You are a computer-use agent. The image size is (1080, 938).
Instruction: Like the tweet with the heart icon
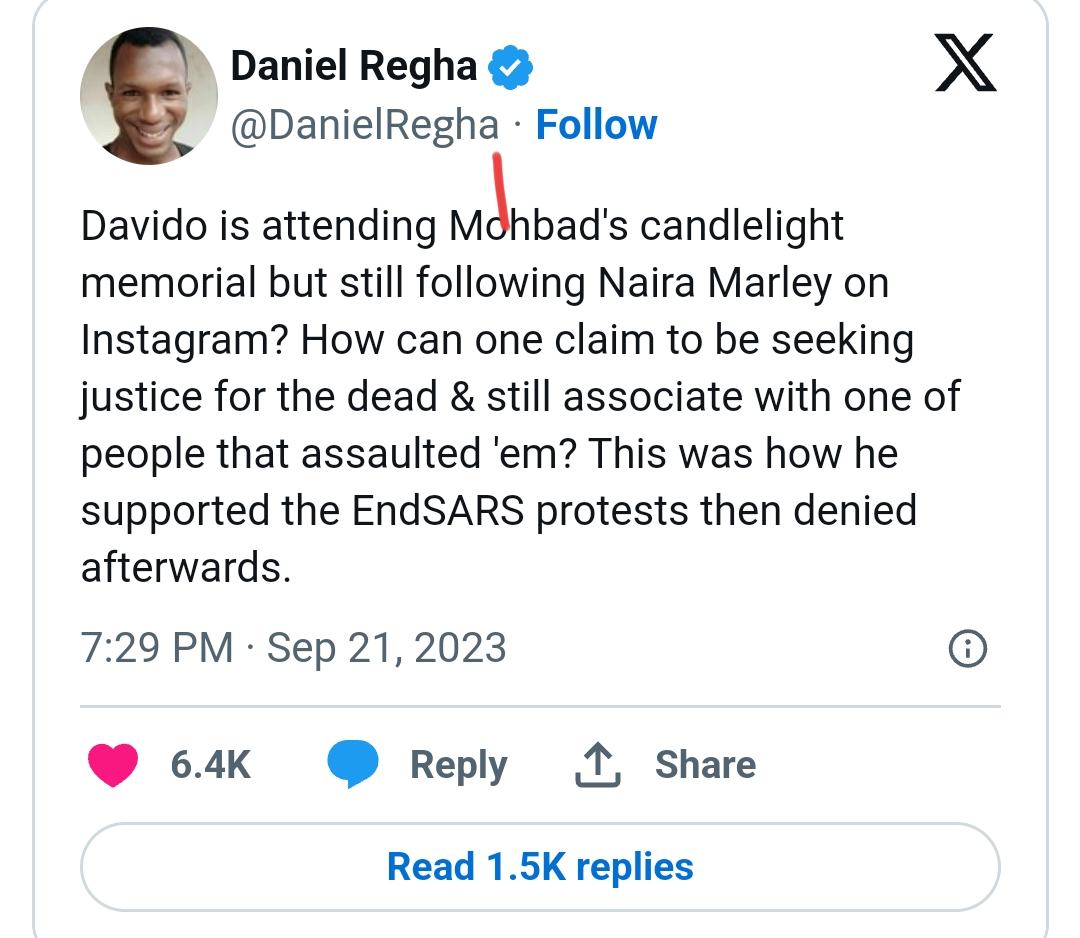[113, 765]
